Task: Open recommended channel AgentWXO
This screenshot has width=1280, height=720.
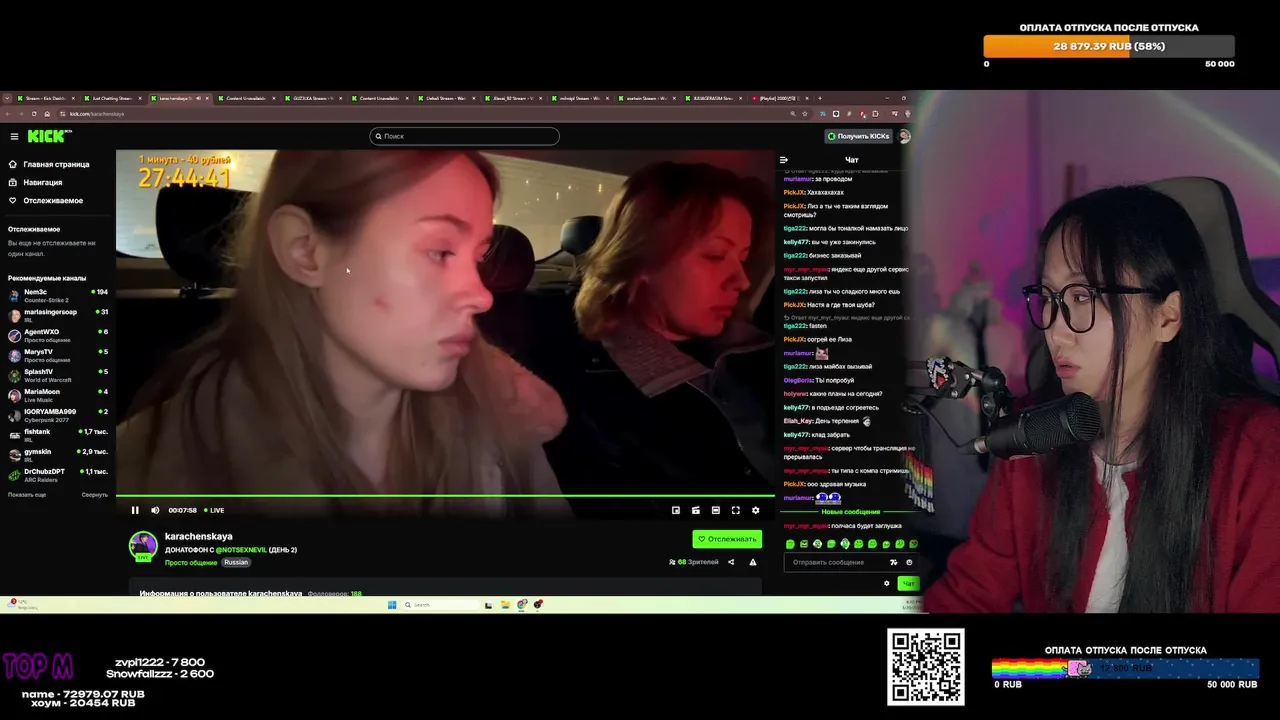Action: coord(58,335)
